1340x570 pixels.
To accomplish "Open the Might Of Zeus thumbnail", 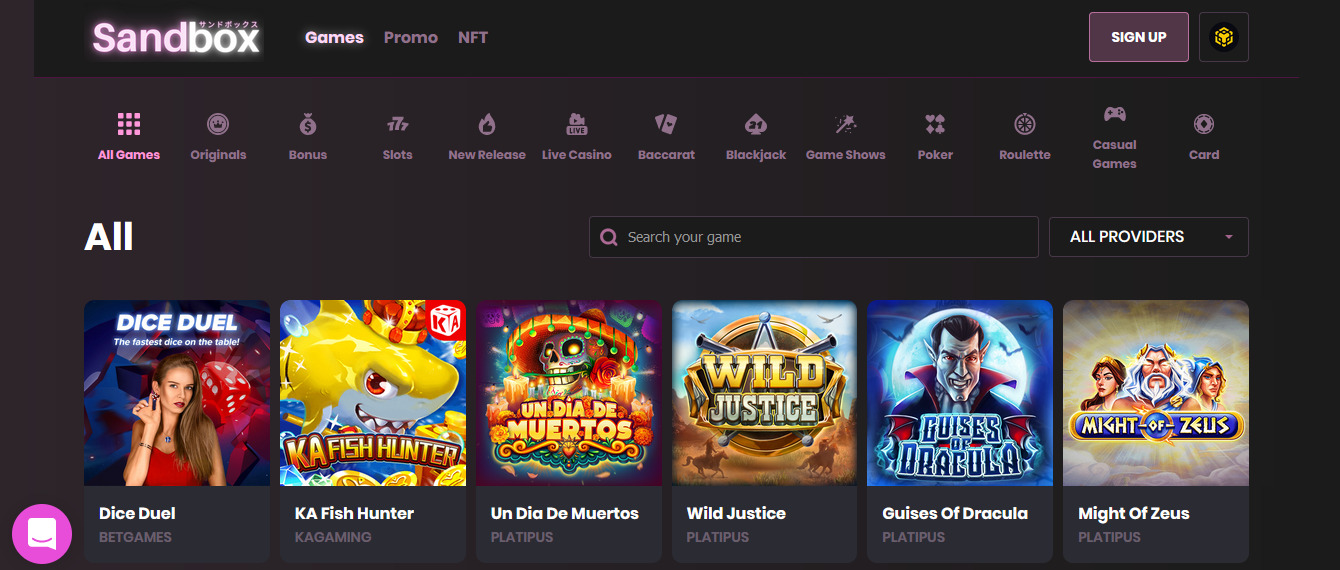I will pyautogui.click(x=1156, y=393).
